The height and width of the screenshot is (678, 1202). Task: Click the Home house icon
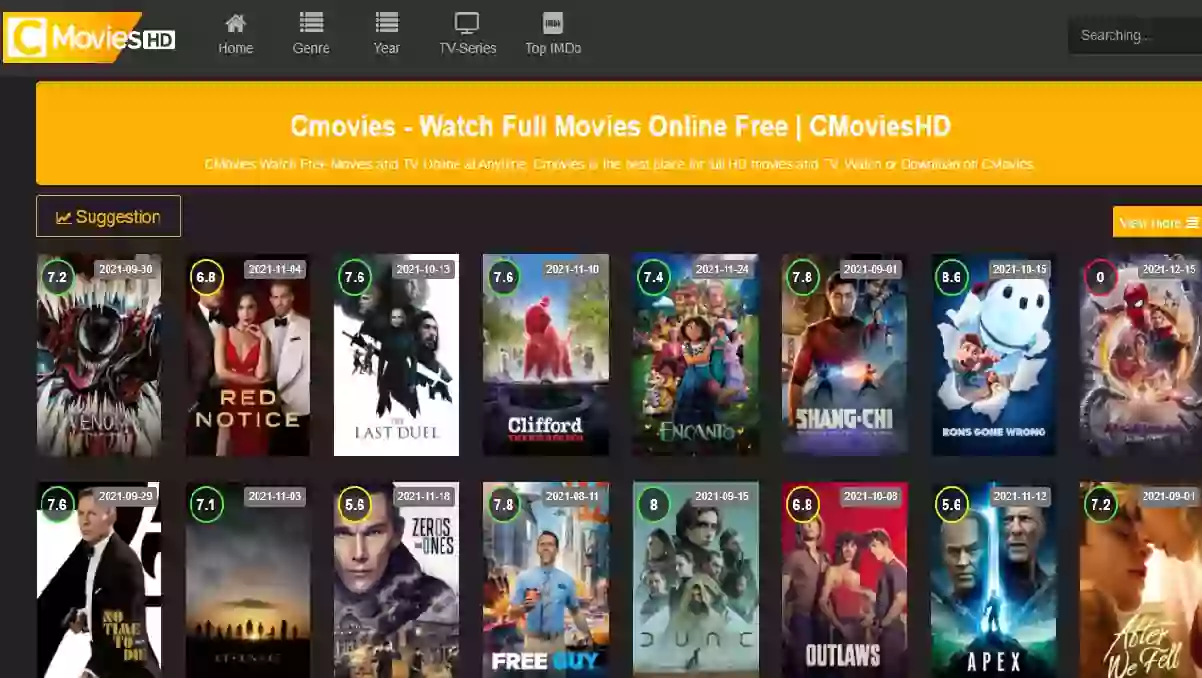(235, 22)
